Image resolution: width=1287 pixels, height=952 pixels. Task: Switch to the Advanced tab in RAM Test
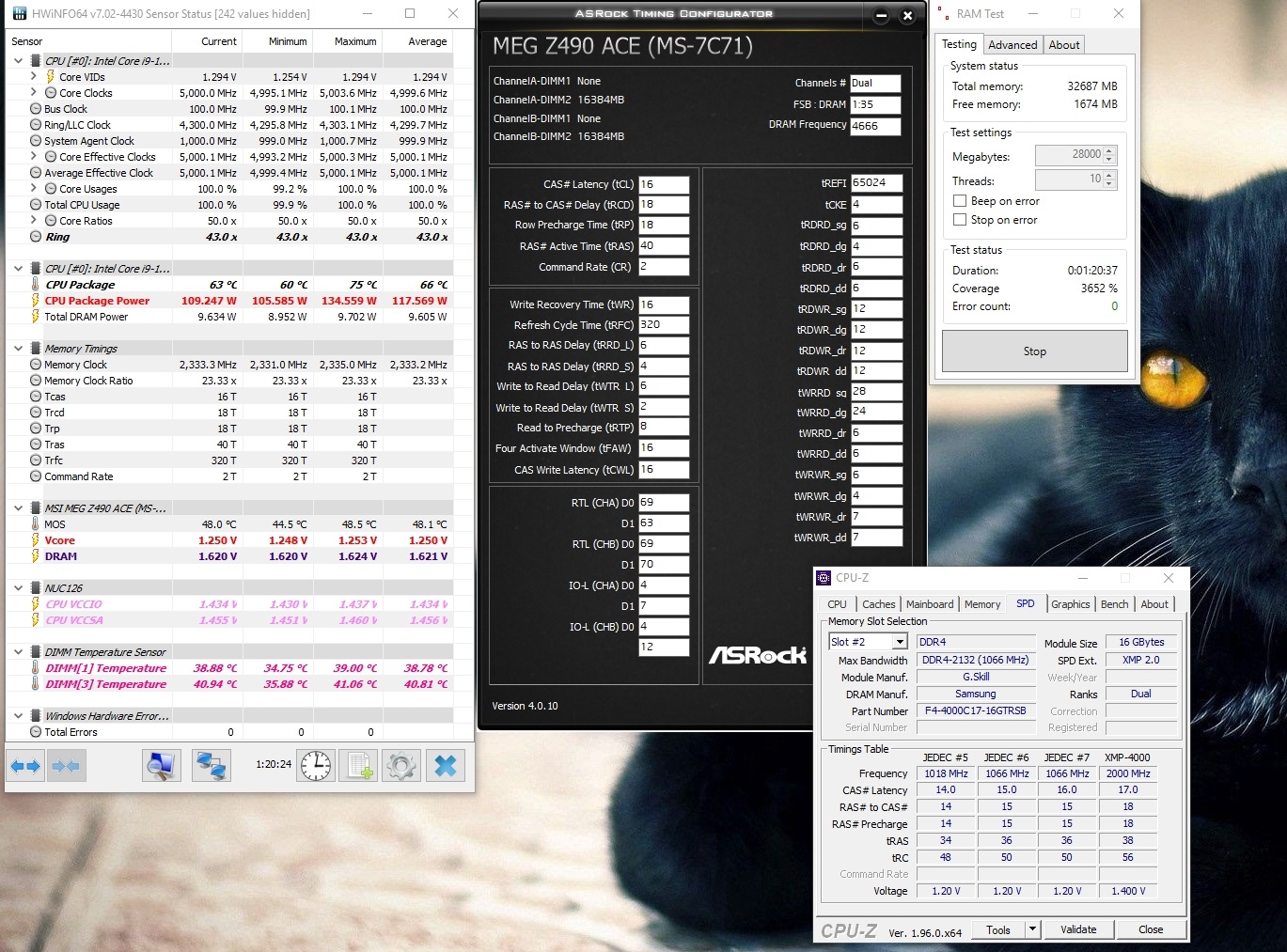[x=1012, y=45]
